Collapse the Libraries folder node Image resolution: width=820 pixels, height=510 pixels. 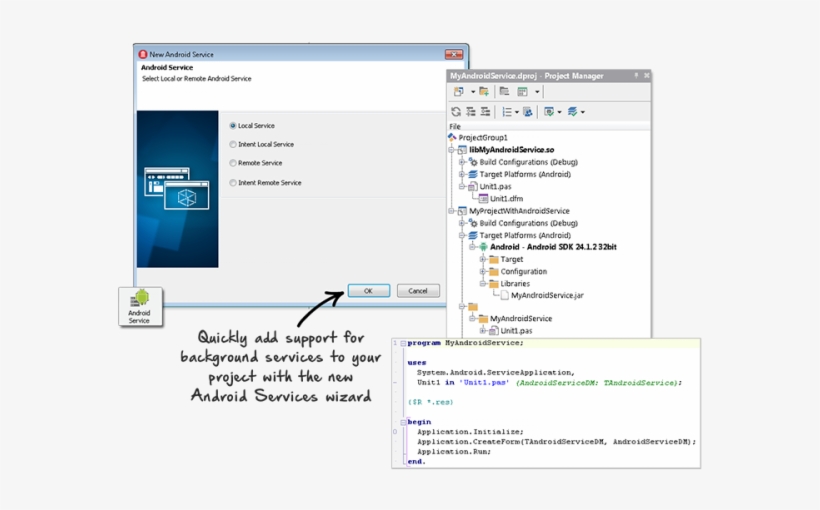tap(483, 284)
